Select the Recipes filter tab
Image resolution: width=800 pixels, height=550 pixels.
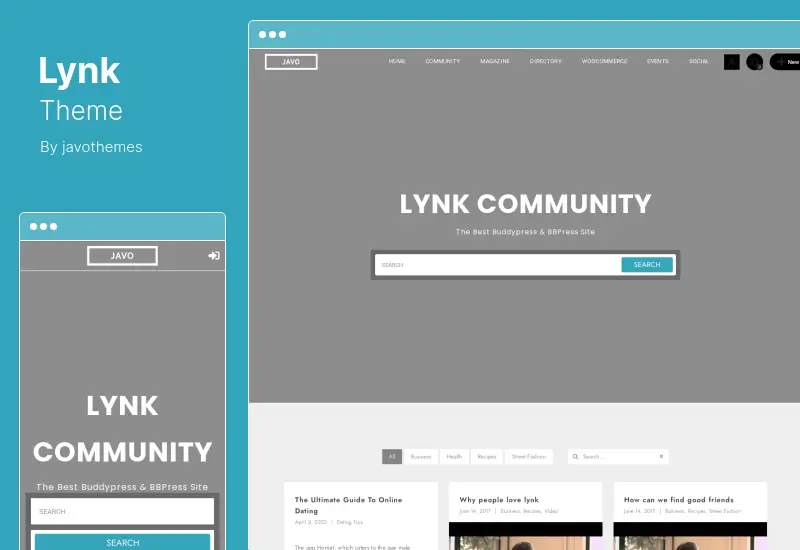487,457
